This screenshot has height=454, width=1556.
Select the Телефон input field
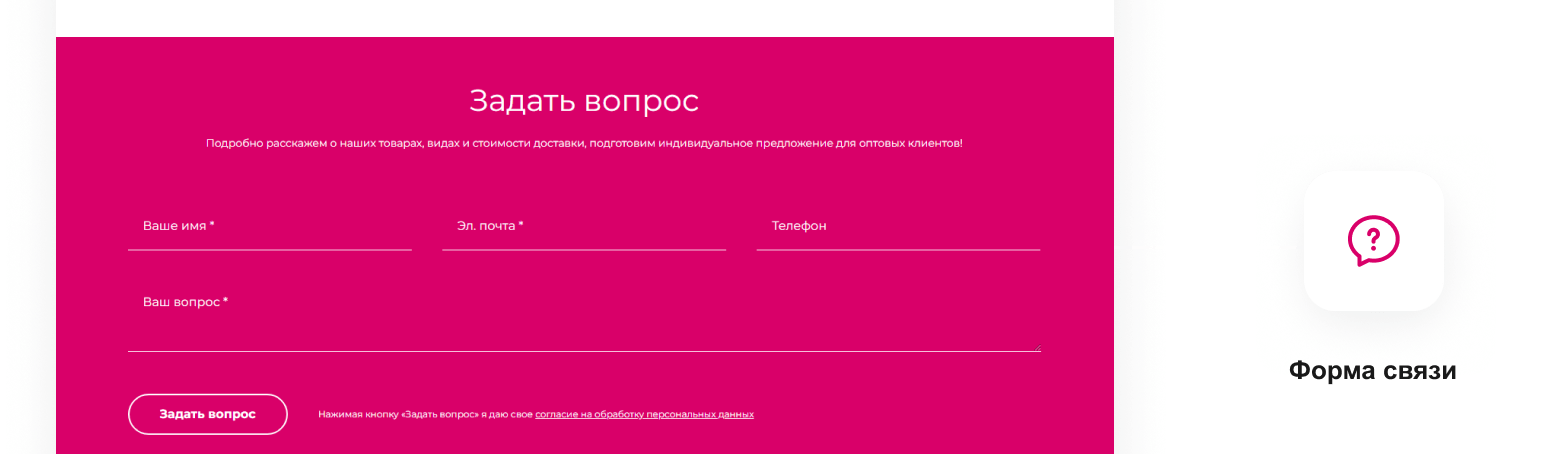pyautogui.click(x=897, y=227)
